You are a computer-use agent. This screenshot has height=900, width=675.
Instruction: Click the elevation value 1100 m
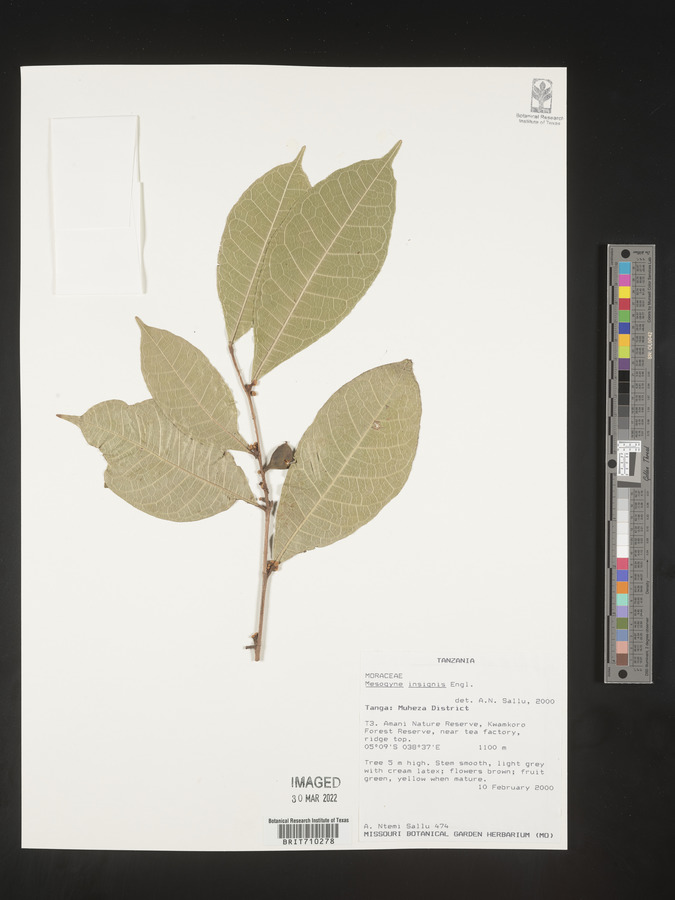[x=492, y=747]
